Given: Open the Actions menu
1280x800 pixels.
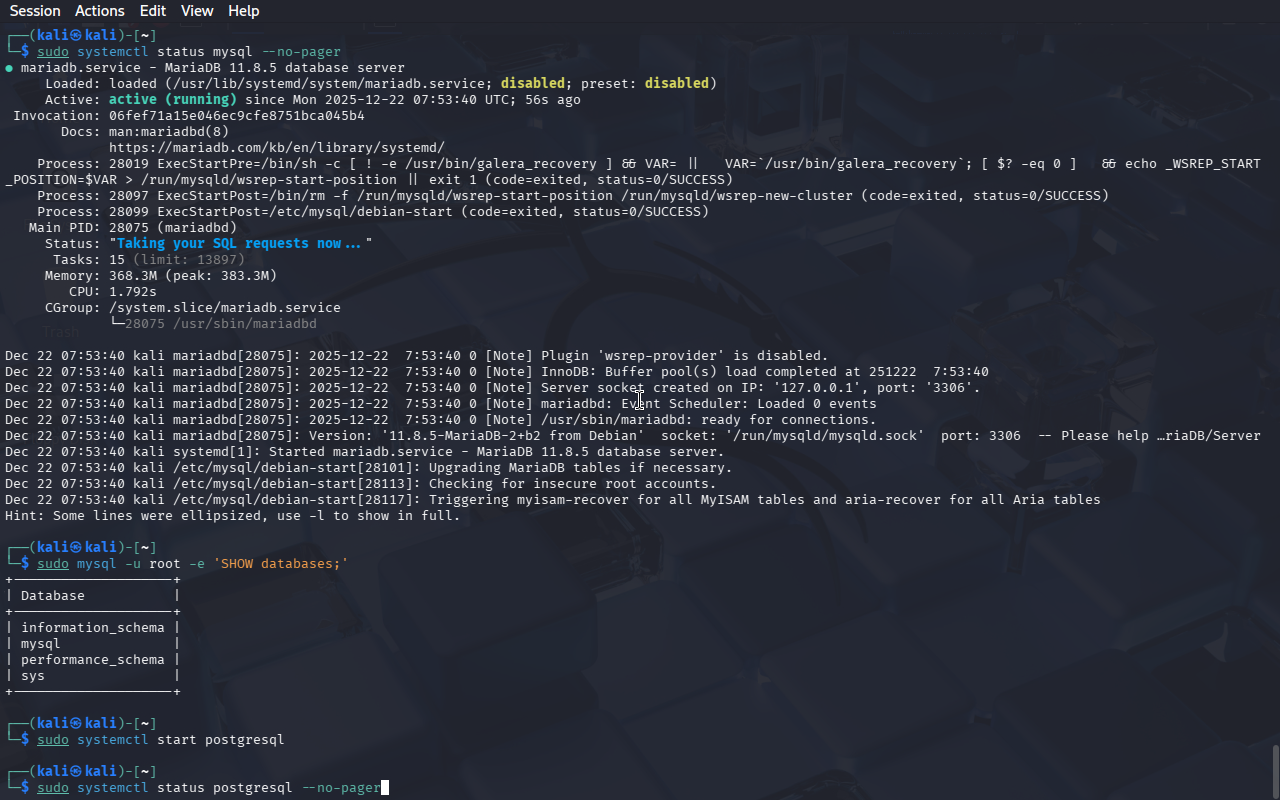Looking at the screenshot, I should point(100,11).
